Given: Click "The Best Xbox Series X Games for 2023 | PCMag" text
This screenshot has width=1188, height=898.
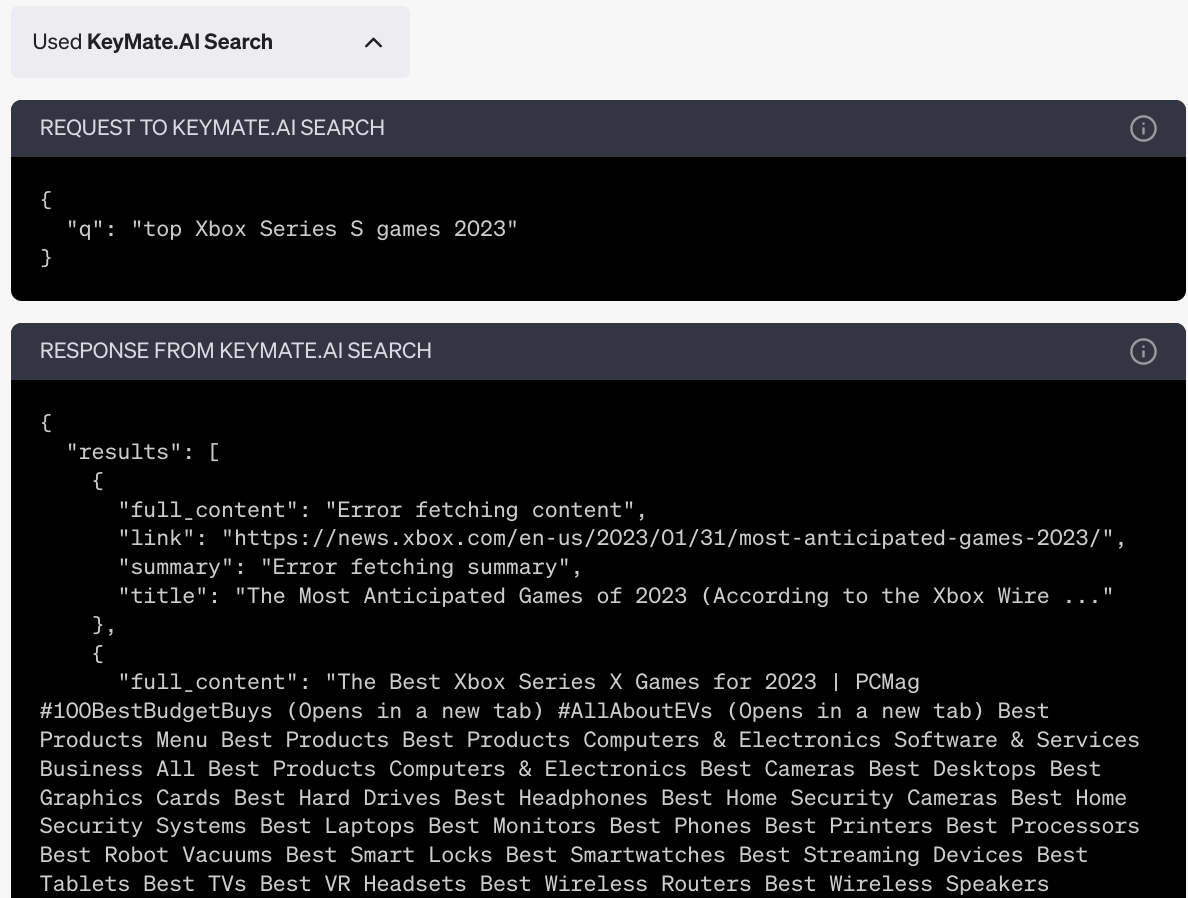Looking at the screenshot, I should click(628, 682).
